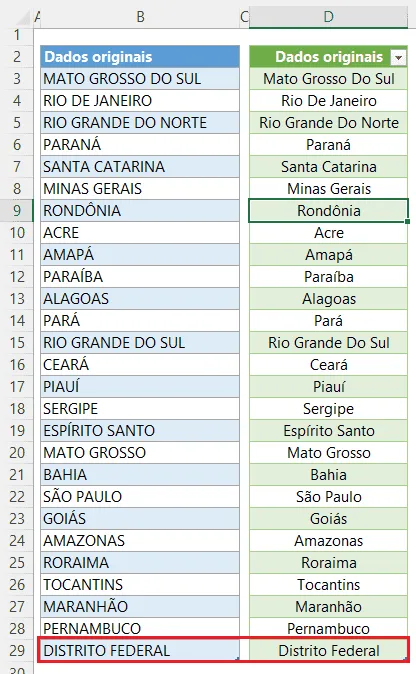This screenshot has width=416, height=674.
Task: Click the blue Dados originais header cell
Action: 140,57
